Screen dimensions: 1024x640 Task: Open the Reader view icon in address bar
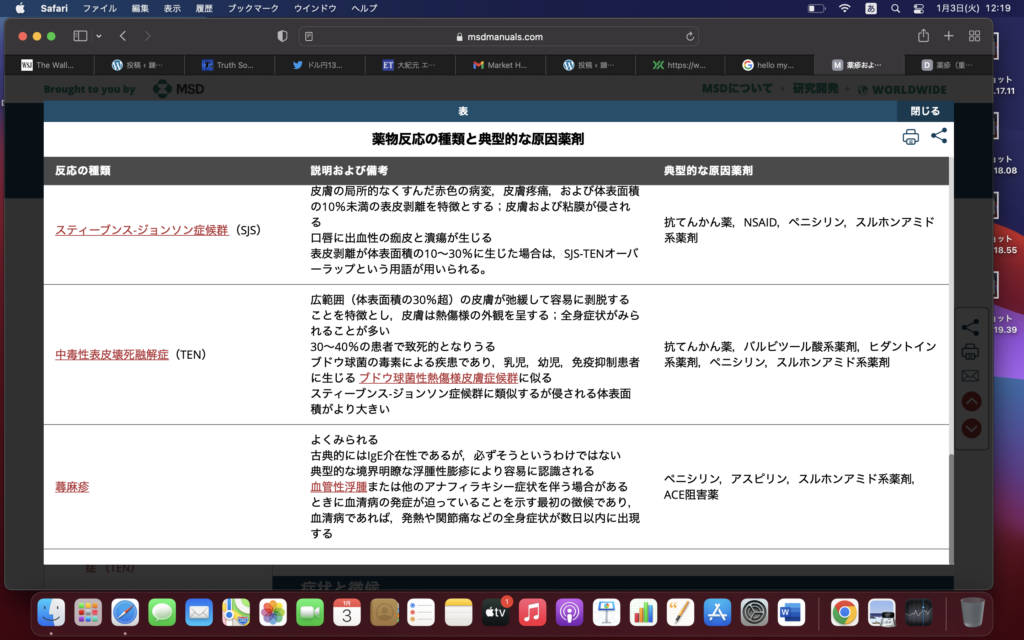309,37
